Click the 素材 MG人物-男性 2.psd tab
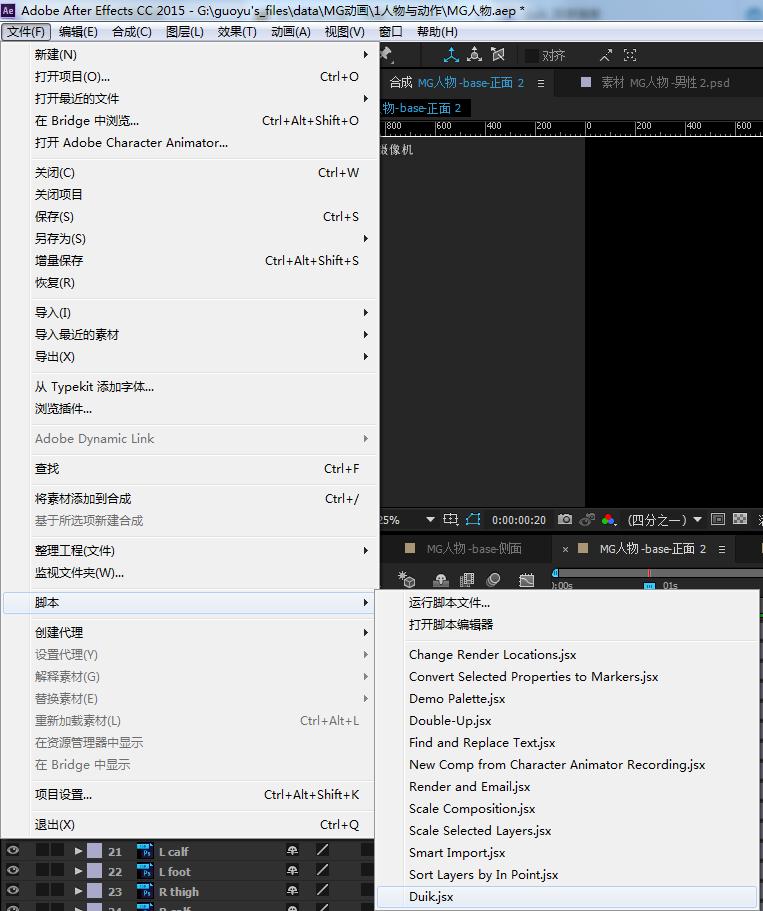The height and width of the screenshot is (911, 763). 665,83
